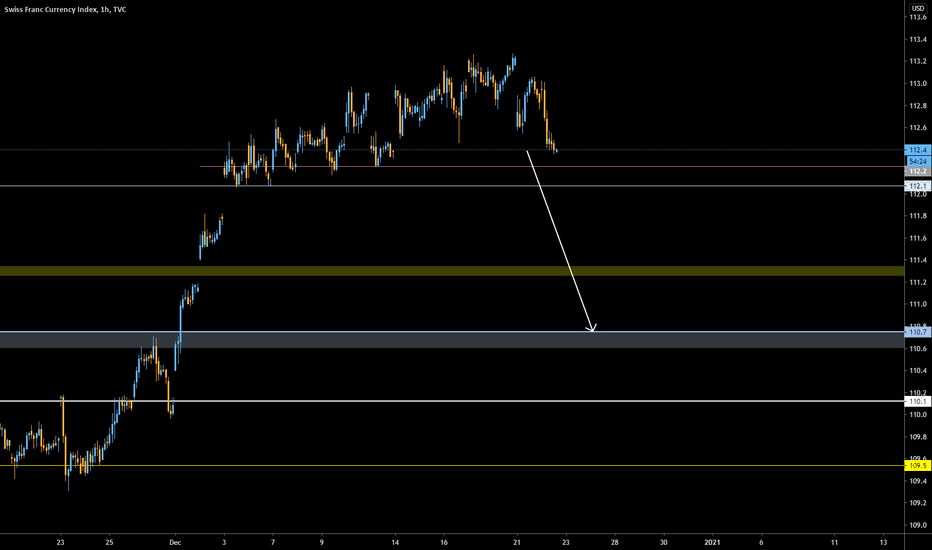Click the 110.7 blue price level label
932x550 pixels.
(x=917, y=332)
